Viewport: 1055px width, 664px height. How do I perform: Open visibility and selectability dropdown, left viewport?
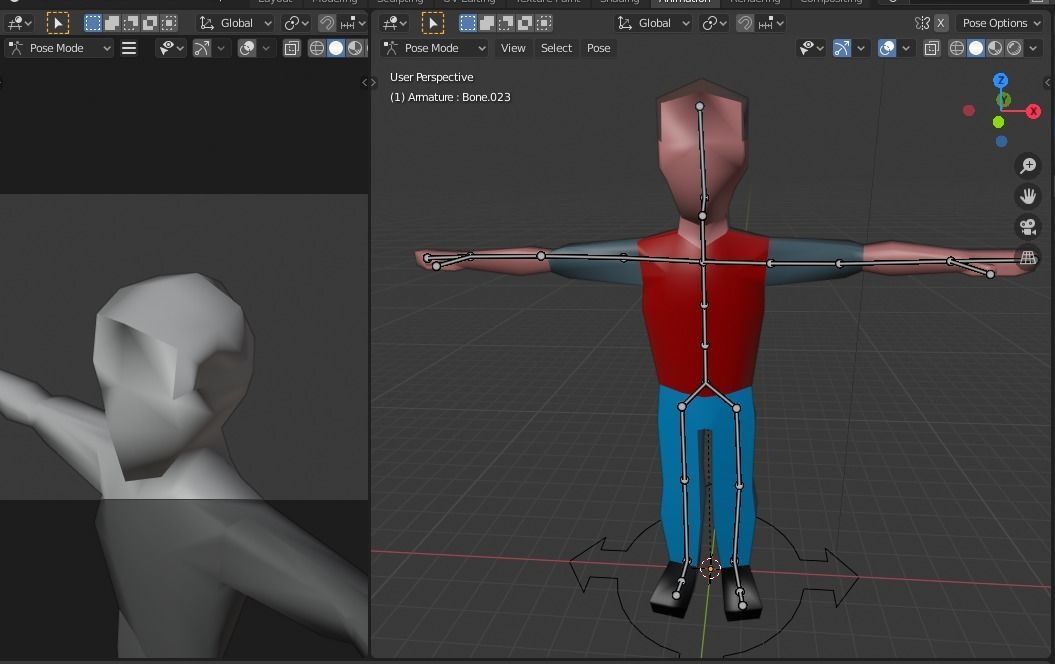click(170, 48)
